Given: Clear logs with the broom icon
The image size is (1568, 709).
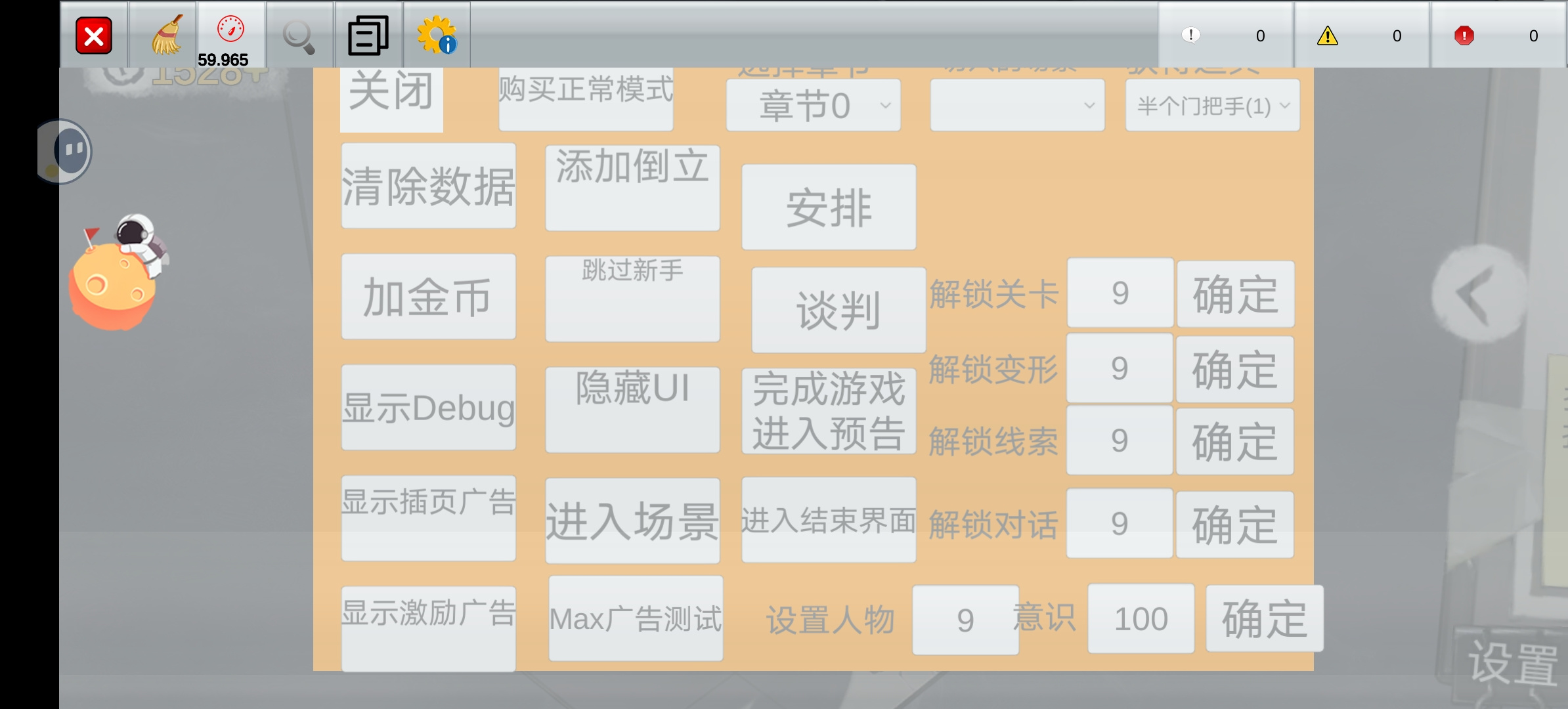Looking at the screenshot, I should tap(163, 35).
